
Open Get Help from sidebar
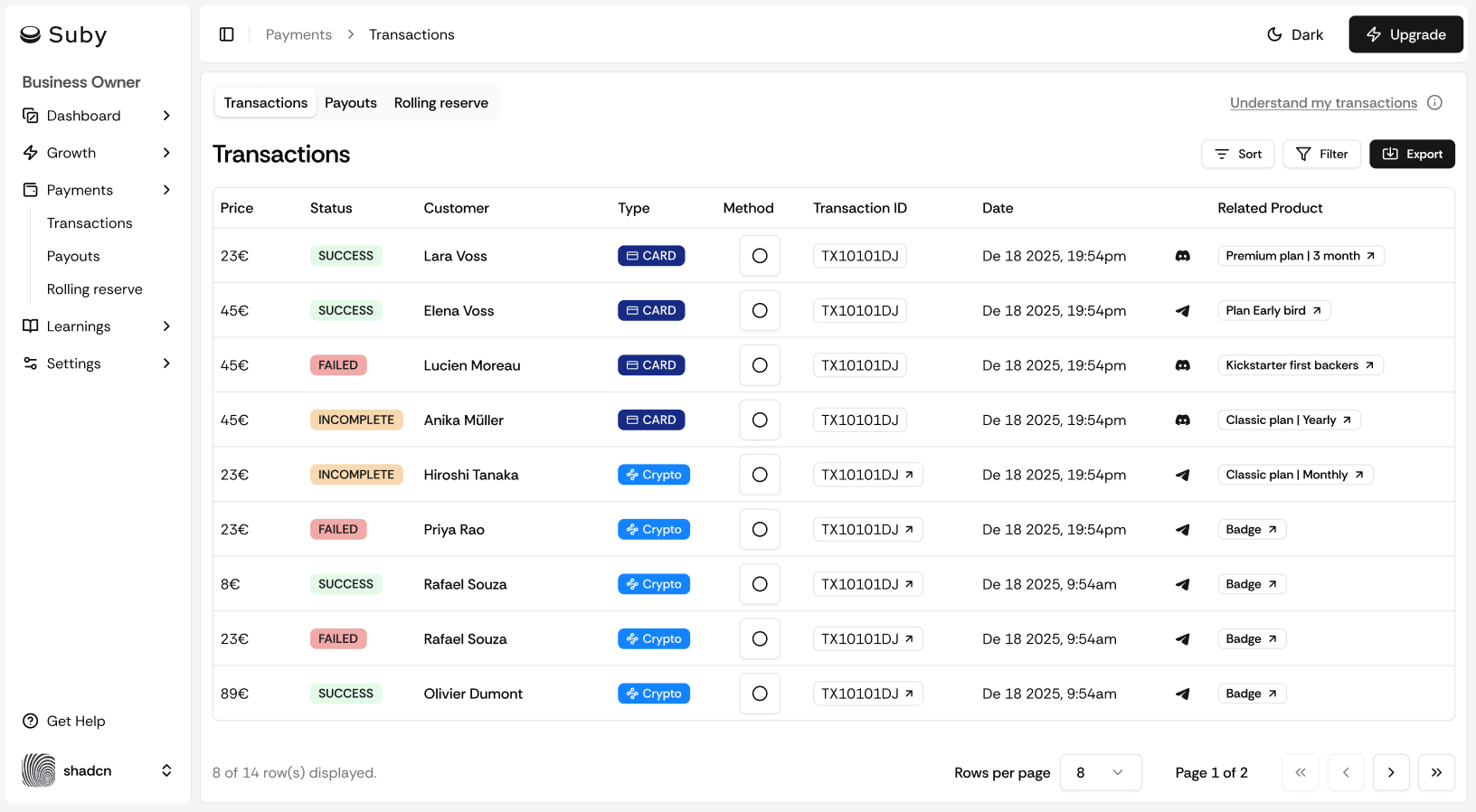coord(76,721)
